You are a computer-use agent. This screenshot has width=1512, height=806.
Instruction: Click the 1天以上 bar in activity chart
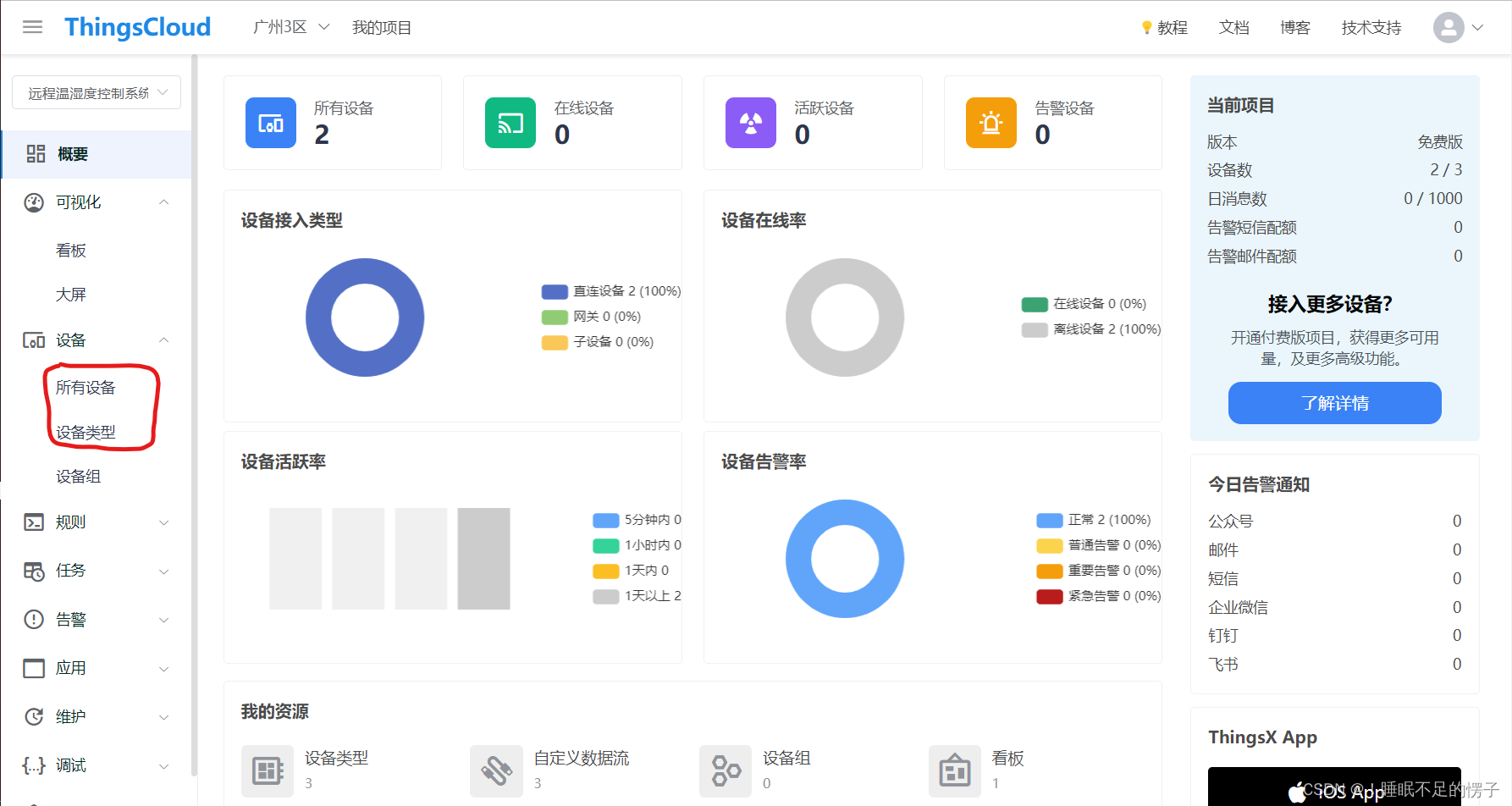484,559
